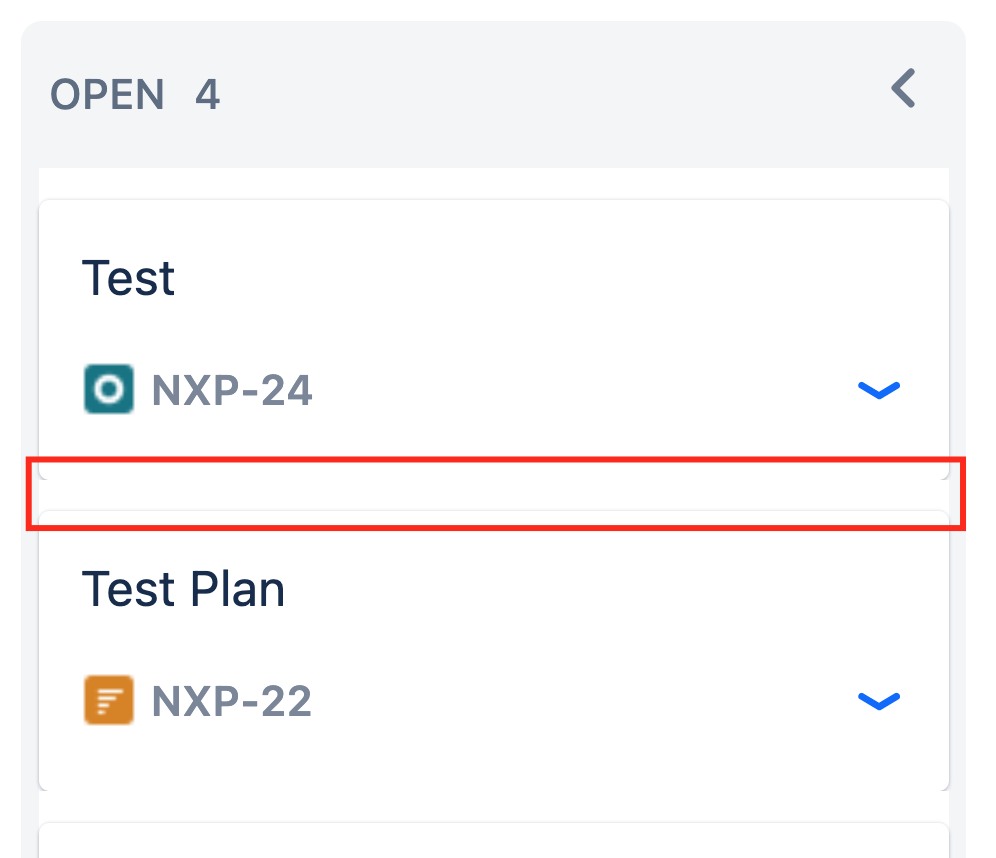The width and height of the screenshot is (996, 858).
Task: Click the left-facing chevron next to OPEN header
Action: pos(903,88)
